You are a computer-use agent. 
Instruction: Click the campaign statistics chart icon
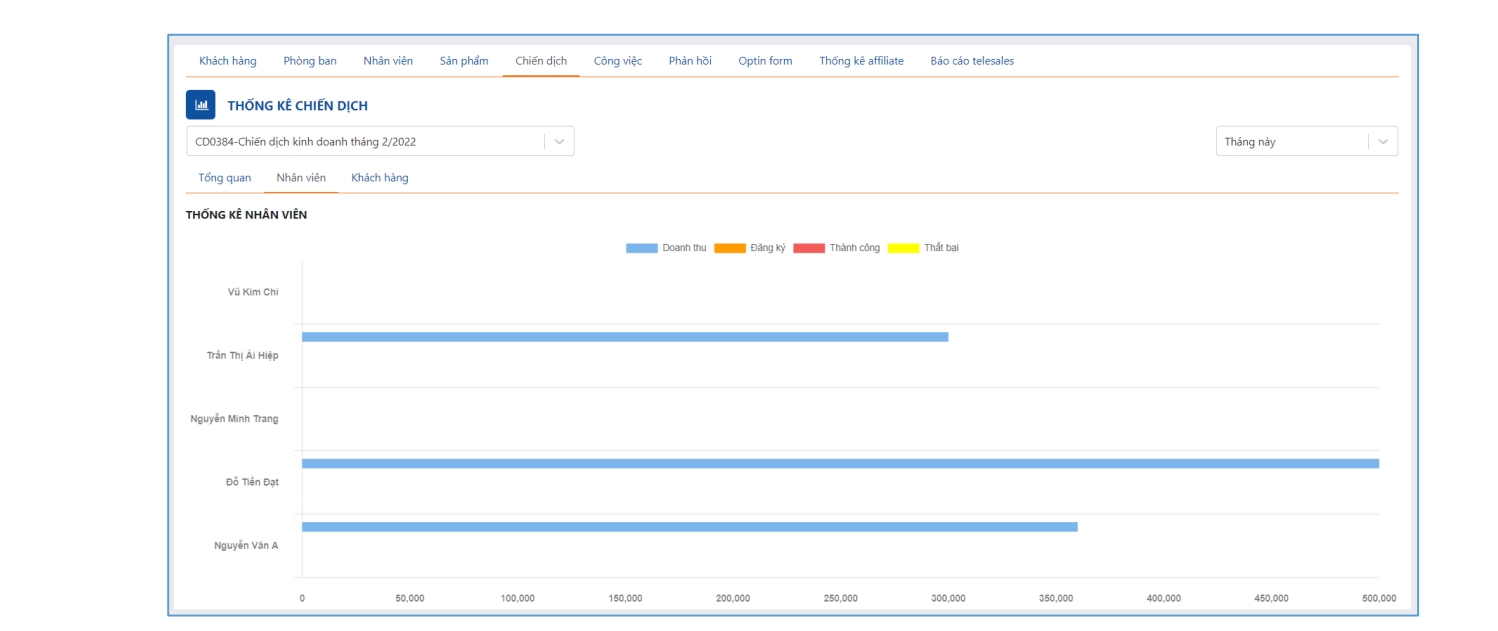click(x=200, y=105)
